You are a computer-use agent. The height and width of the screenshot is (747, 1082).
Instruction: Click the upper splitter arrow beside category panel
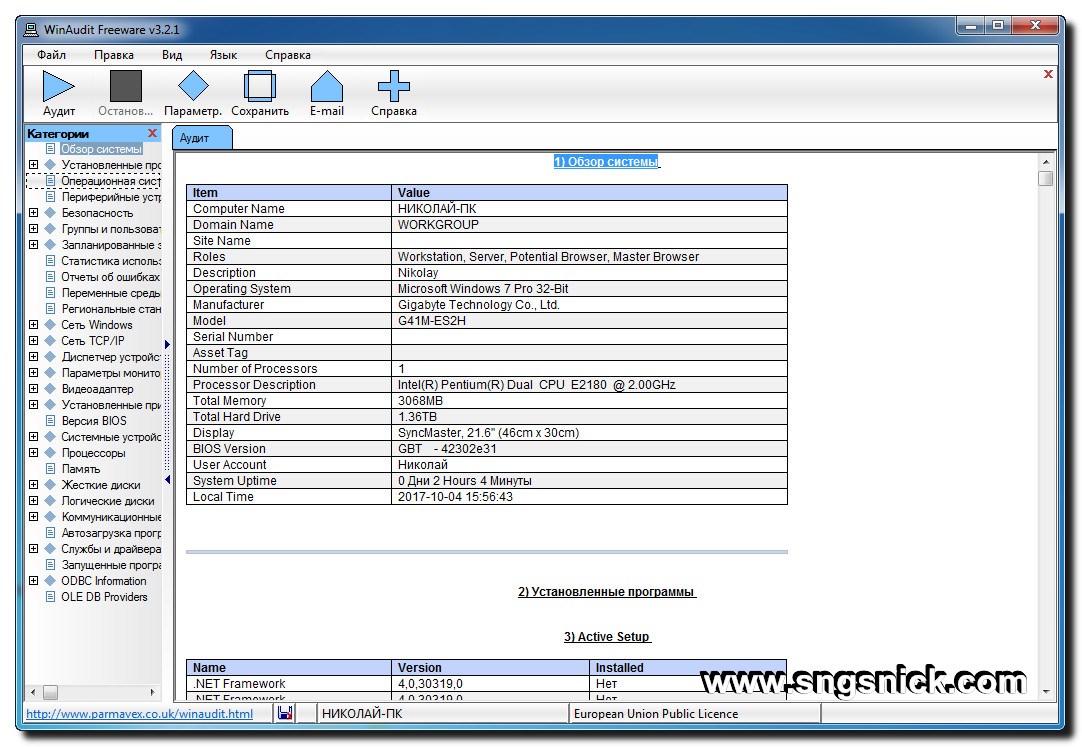coord(167,344)
